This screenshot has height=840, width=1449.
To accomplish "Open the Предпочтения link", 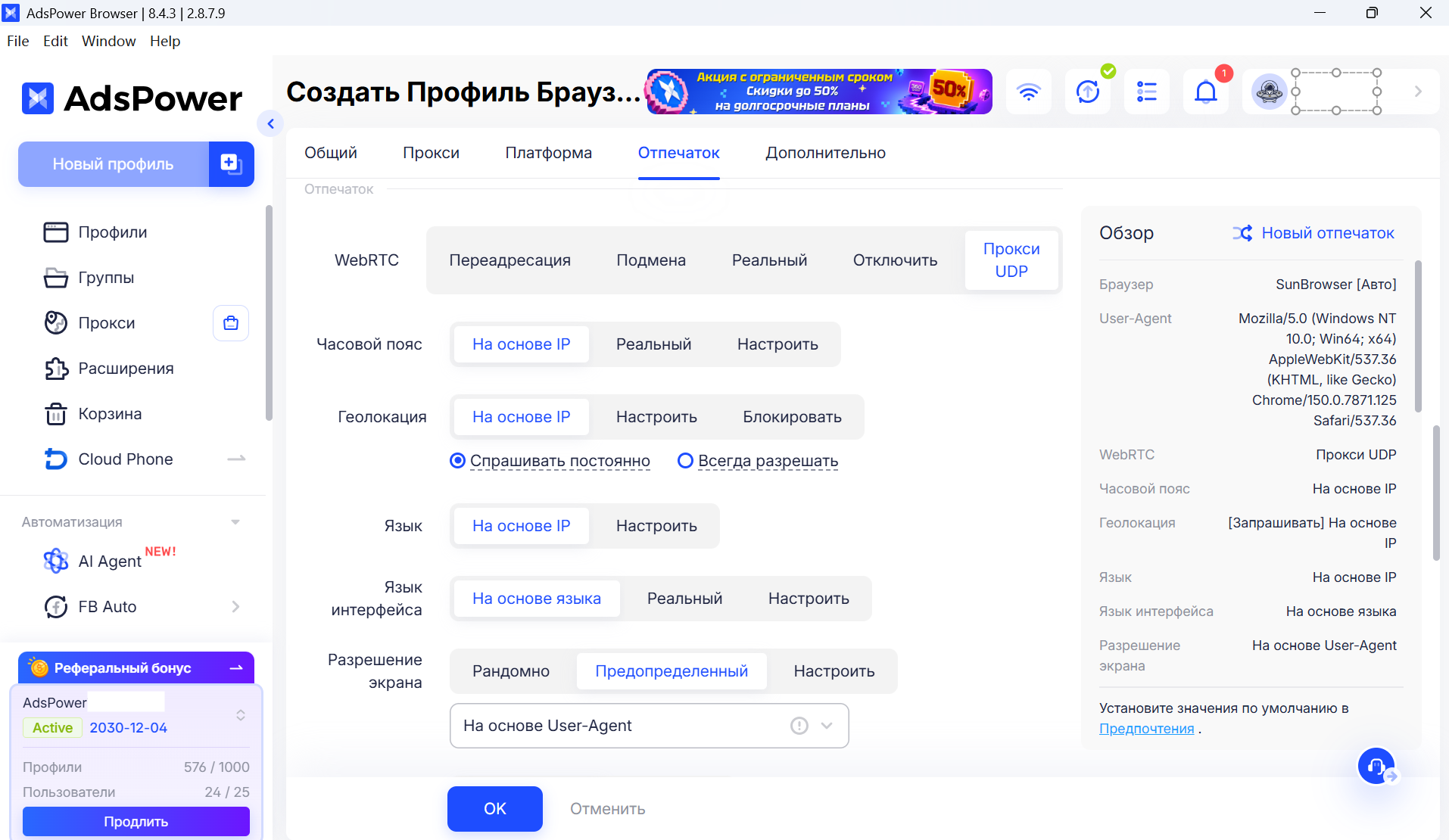I will coord(1147,729).
